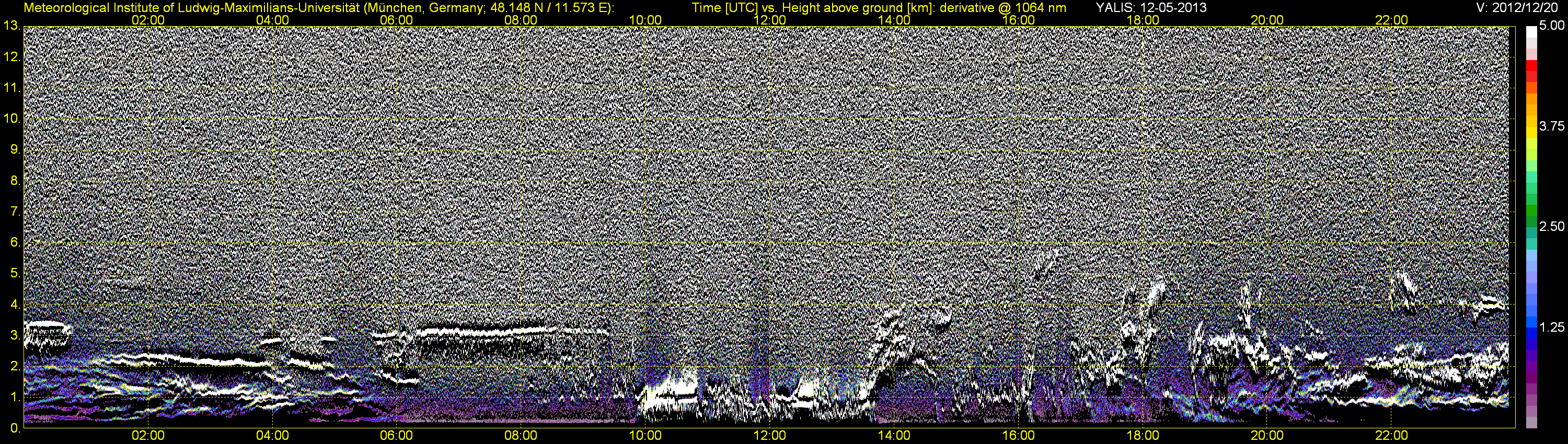
Task: Click the 20:00 label on the top time axis
Action: tap(1267, 20)
